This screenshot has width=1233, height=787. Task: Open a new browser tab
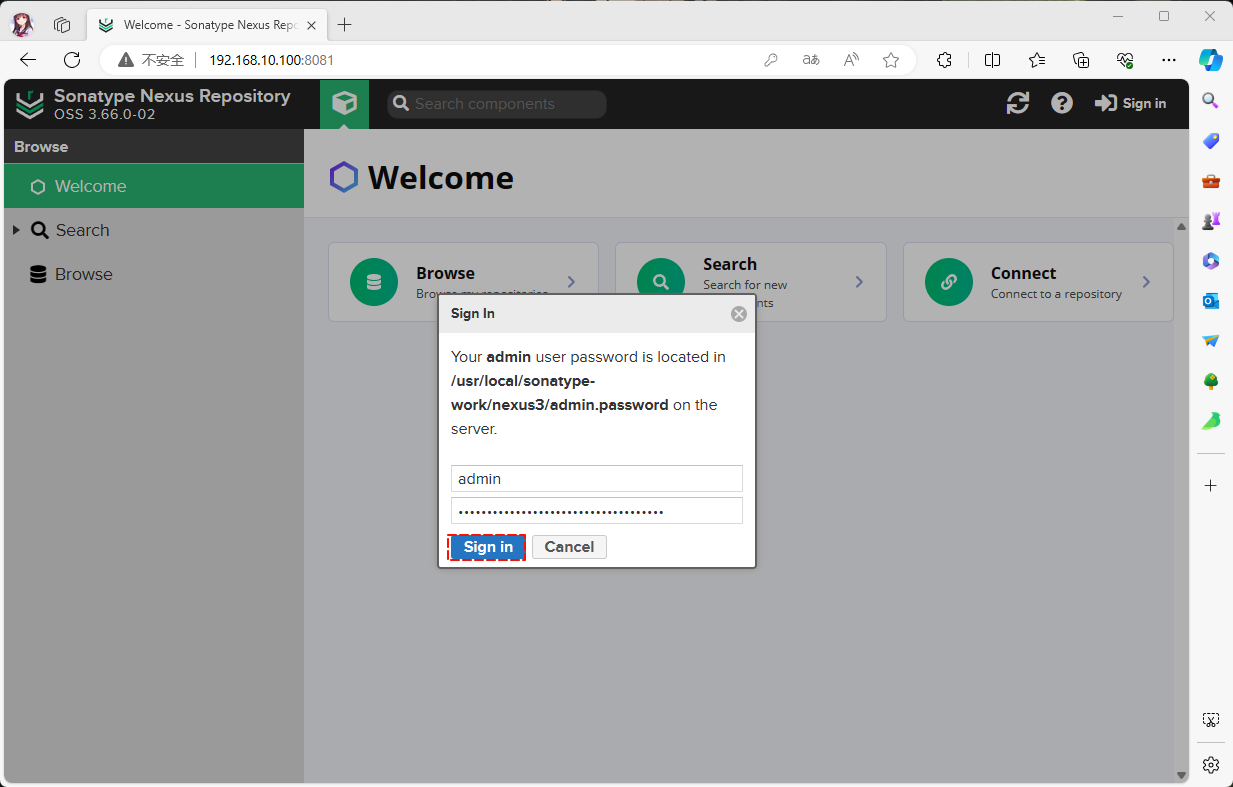(x=345, y=25)
